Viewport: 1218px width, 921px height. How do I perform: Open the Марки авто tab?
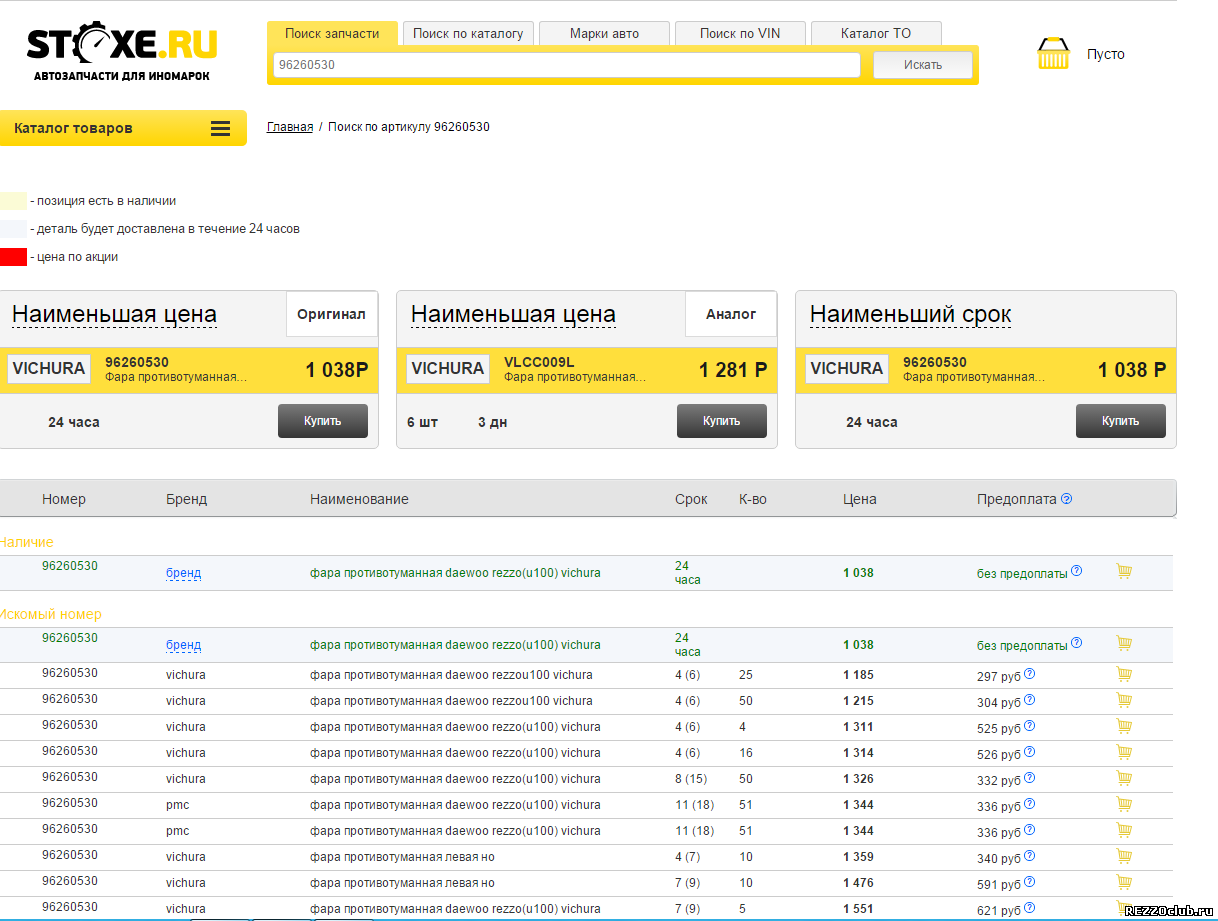604,33
